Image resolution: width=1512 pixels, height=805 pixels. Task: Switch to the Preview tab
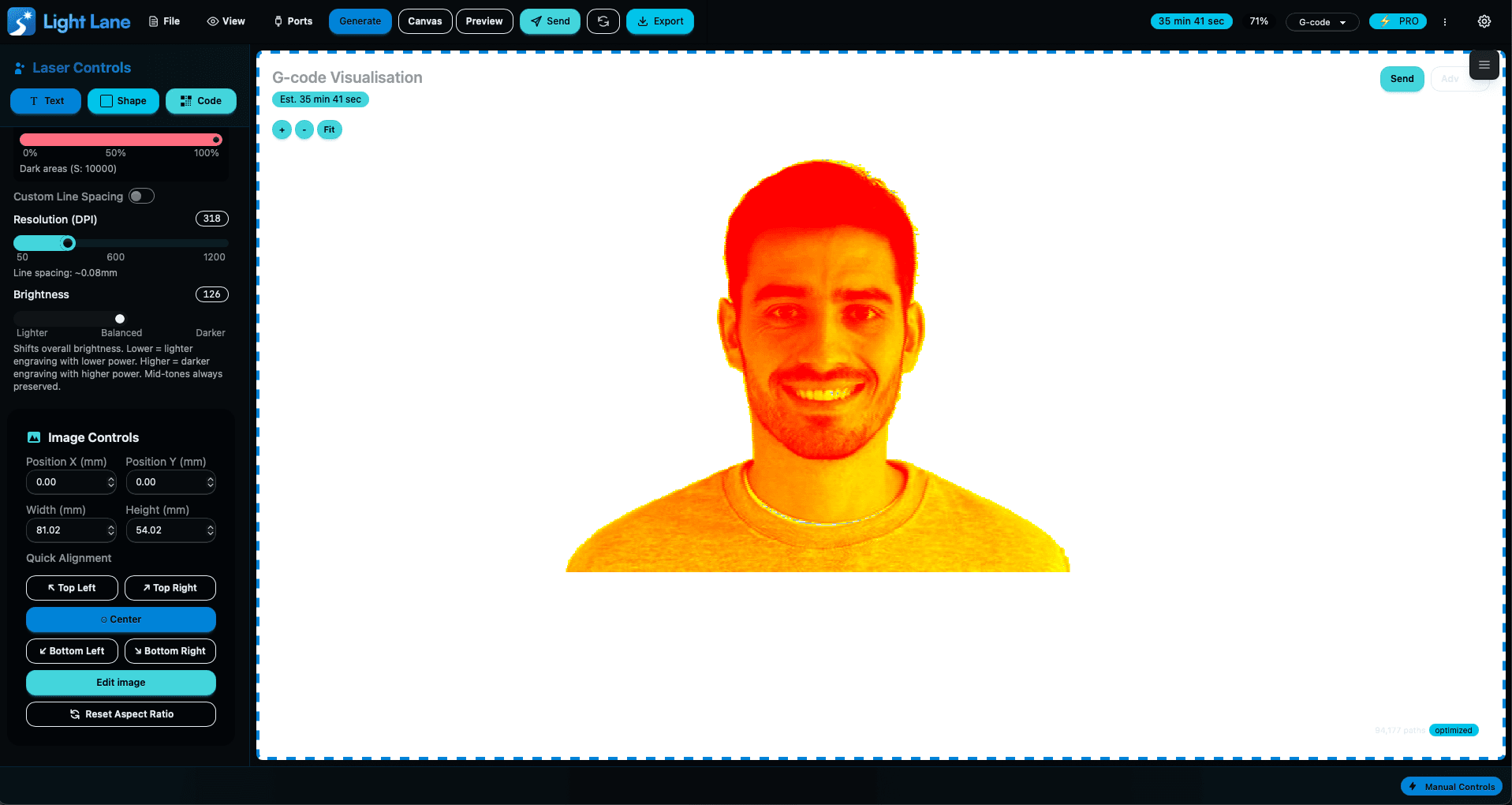(x=483, y=21)
